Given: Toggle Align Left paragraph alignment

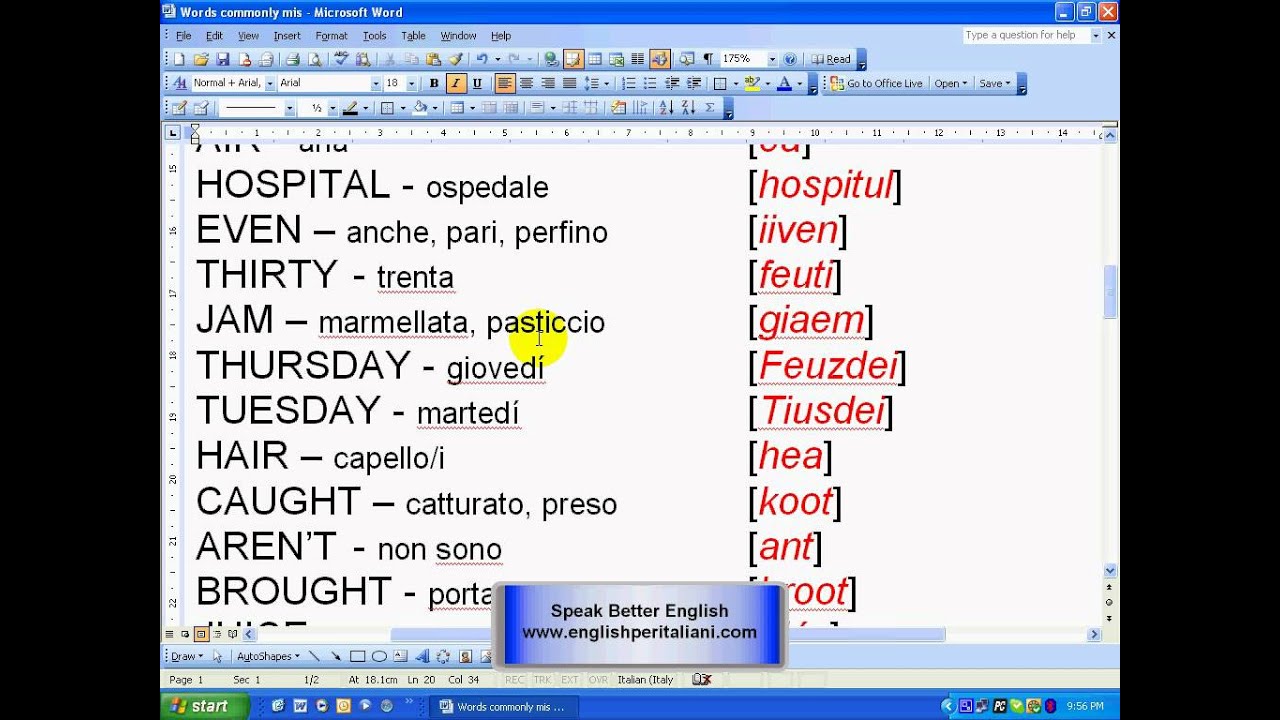Looking at the screenshot, I should point(505,83).
